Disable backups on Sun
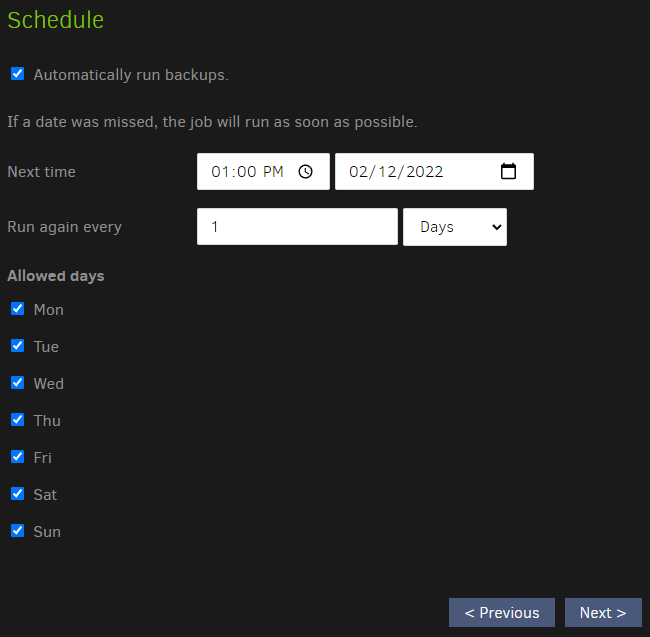 coord(17,531)
